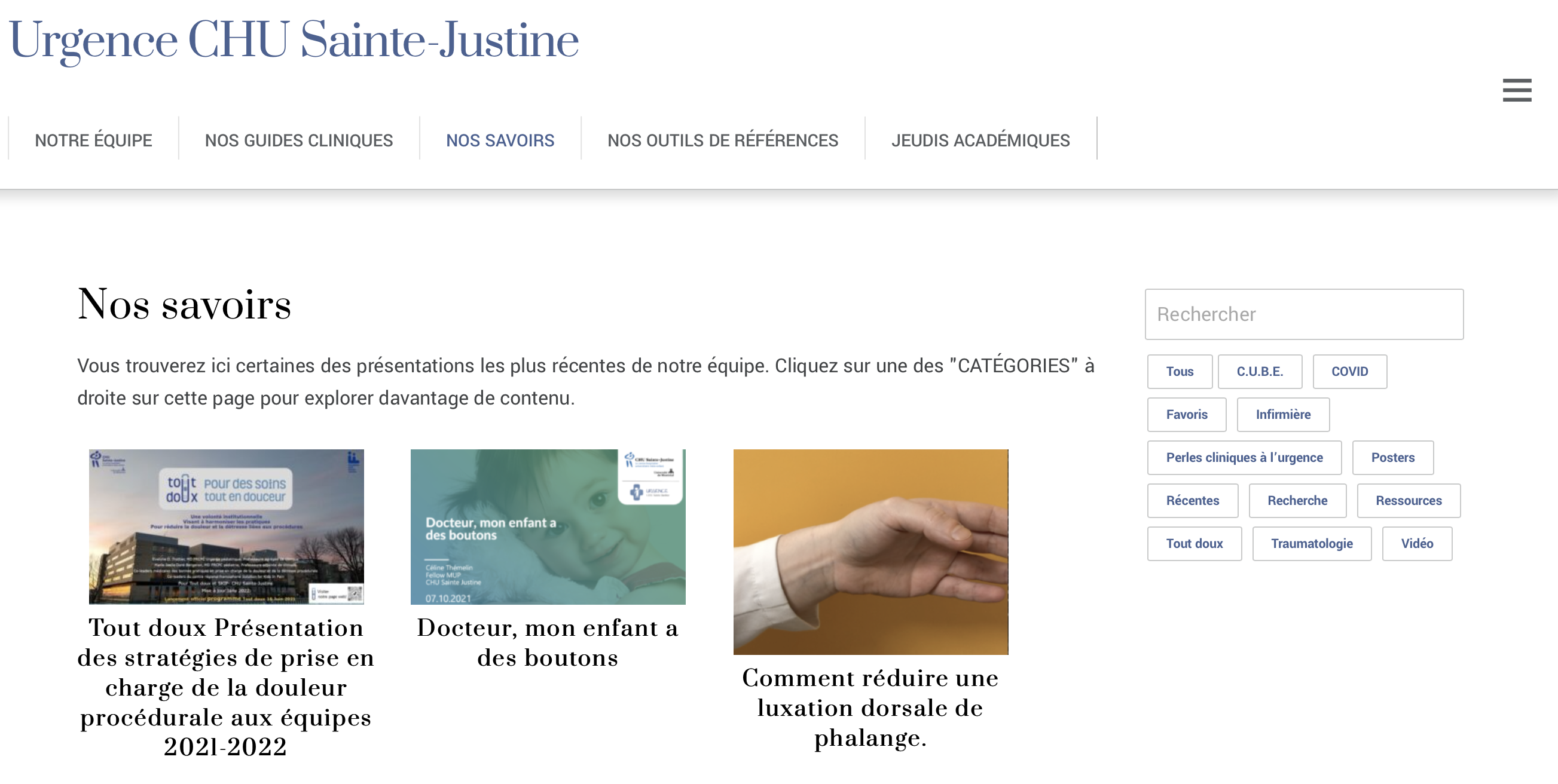Filter by the Tous category
Image resolution: width=1558 pixels, height=784 pixels.
[1180, 372]
